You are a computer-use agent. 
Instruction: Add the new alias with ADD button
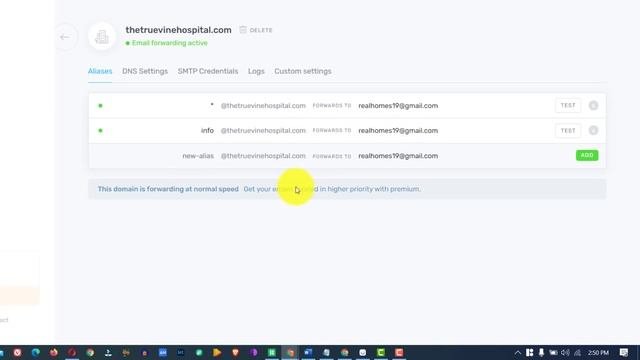click(x=587, y=155)
